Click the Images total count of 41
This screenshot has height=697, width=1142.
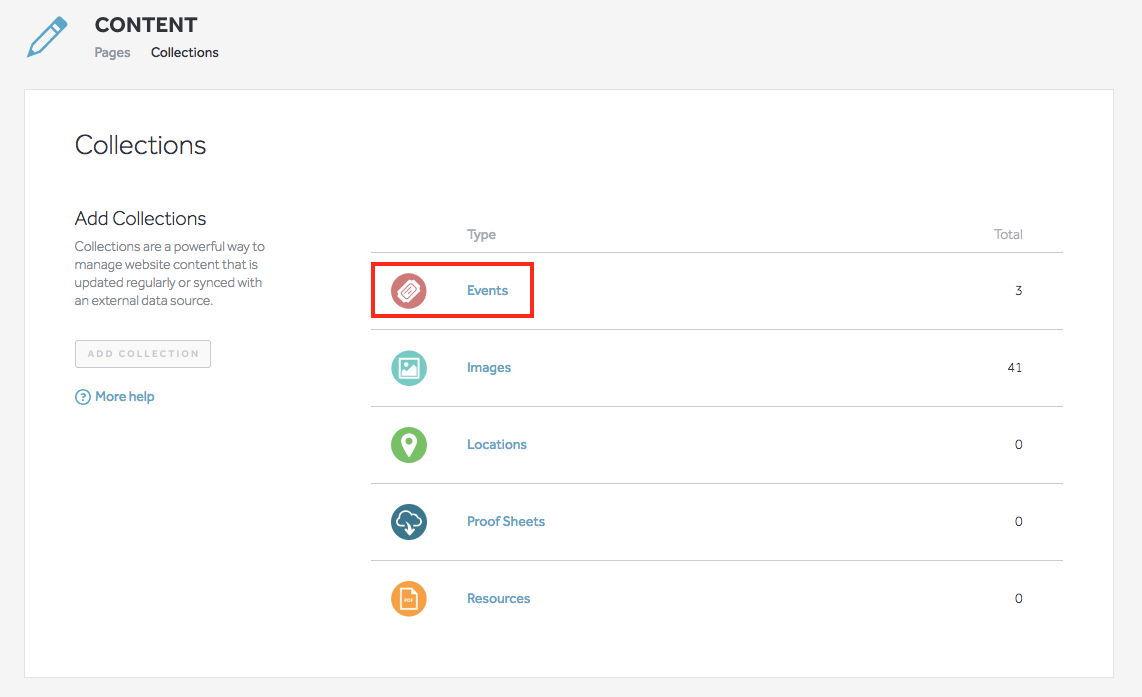pos(1014,368)
